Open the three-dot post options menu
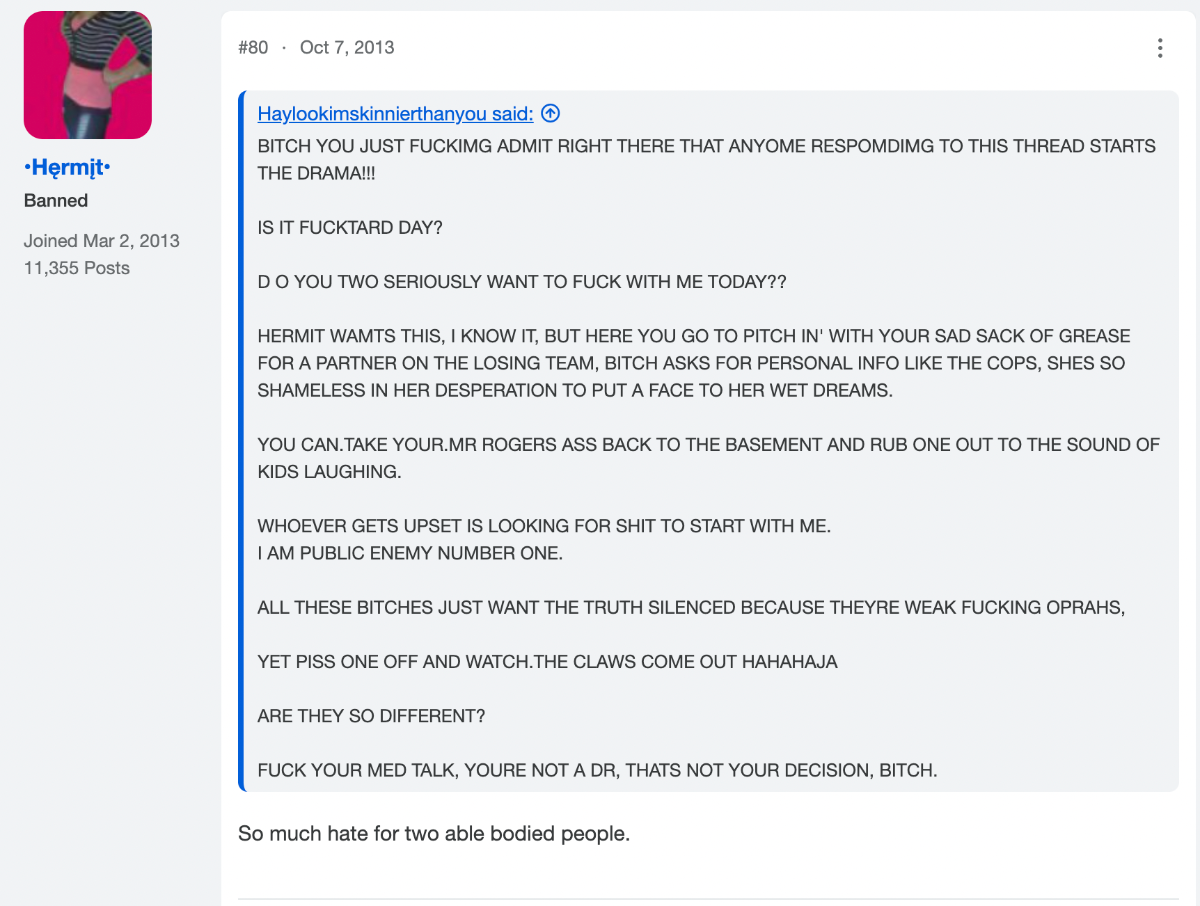 (x=1160, y=48)
